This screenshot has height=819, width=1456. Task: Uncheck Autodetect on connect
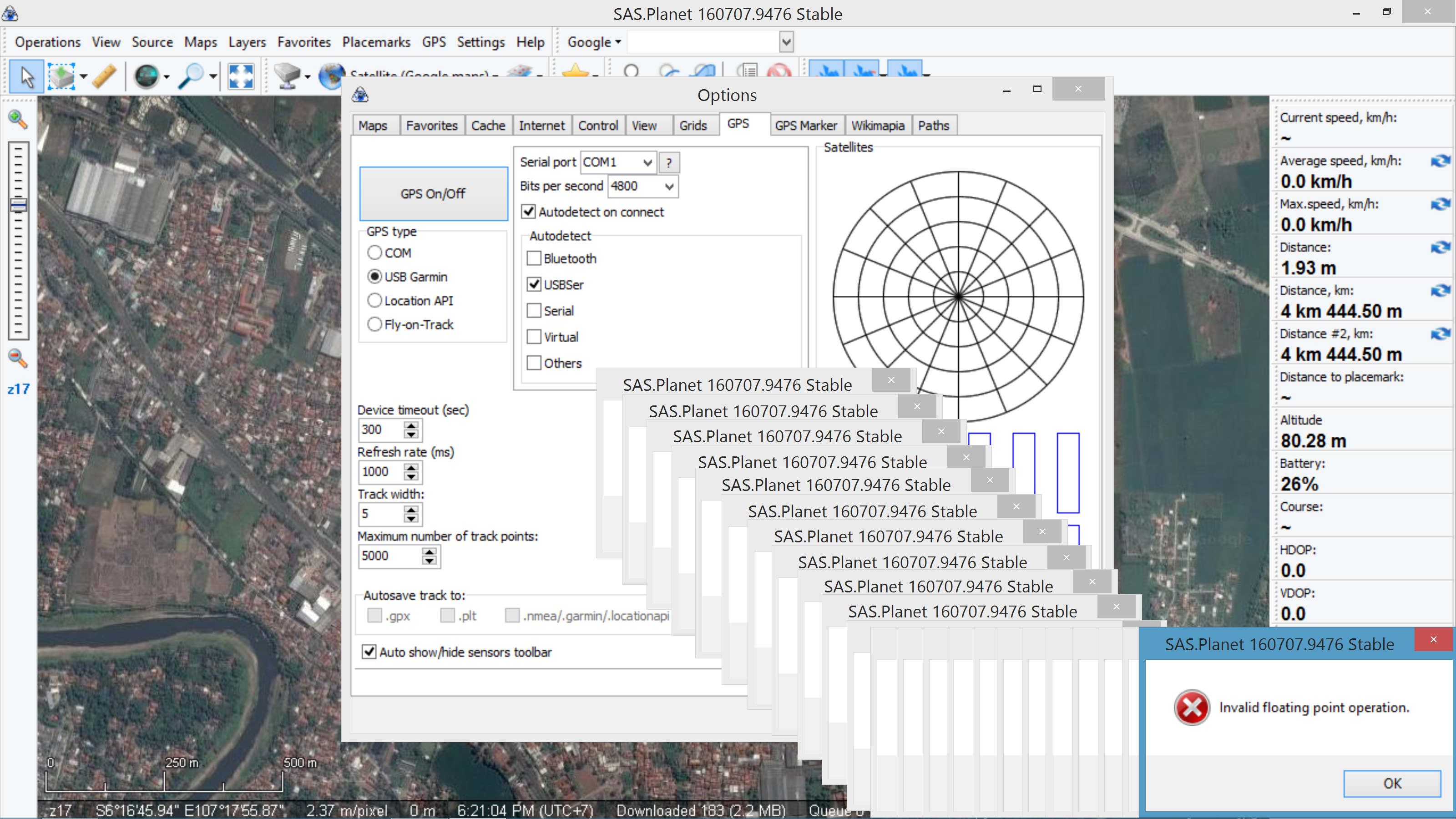click(528, 212)
